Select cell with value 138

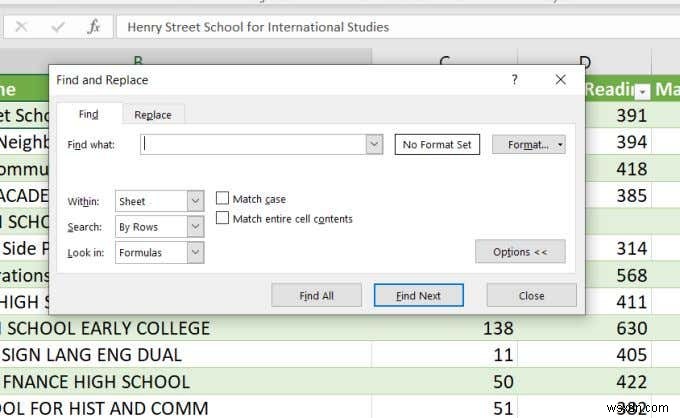(x=445, y=328)
